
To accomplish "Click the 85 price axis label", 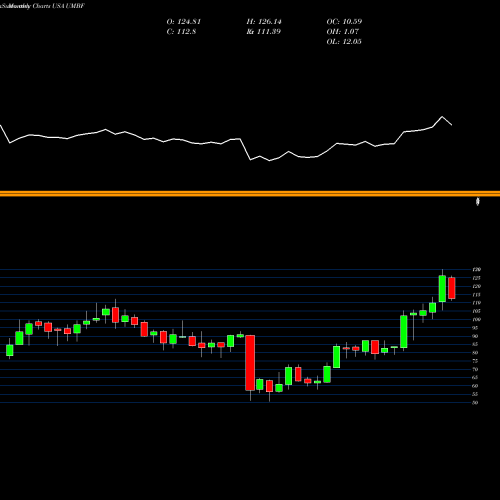I will point(475,344).
